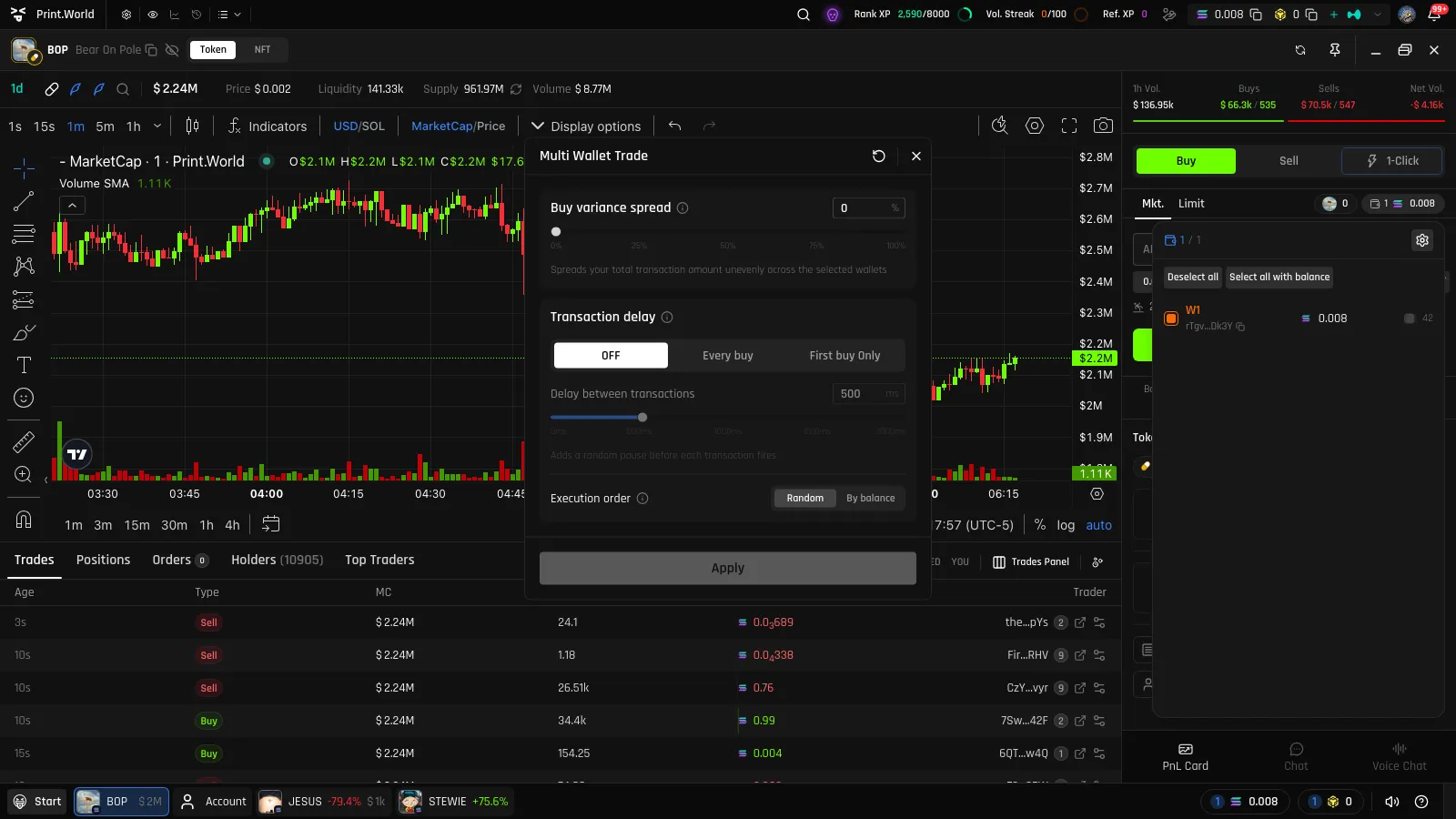Open the 1 wallet 0.008 selector
Image resolution: width=1456 pixels, height=819 pixels.
(1402, 204)
